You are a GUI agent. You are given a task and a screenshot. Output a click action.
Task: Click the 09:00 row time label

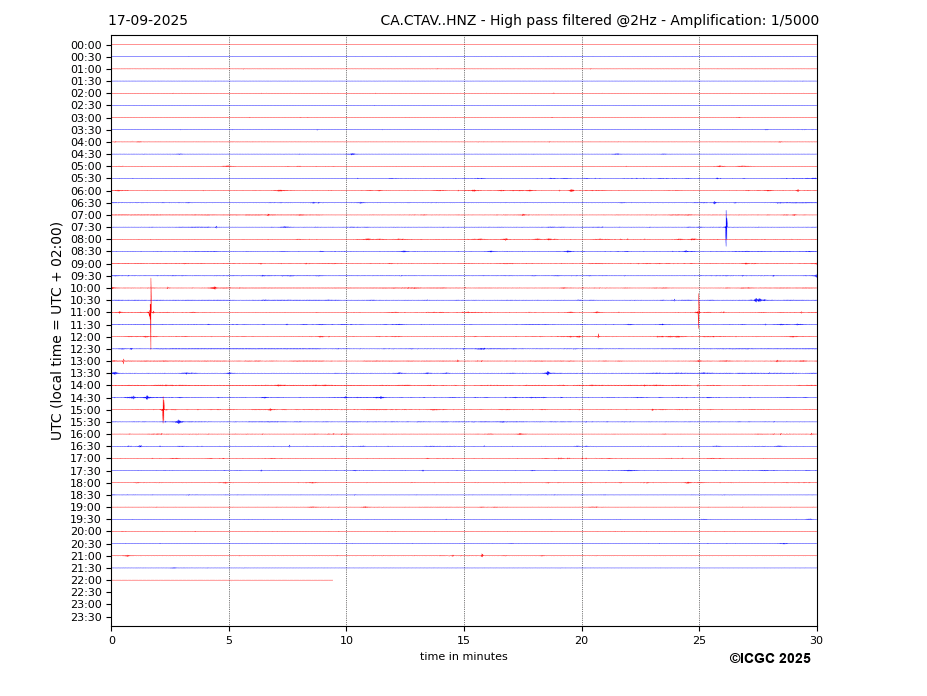[86, 264]
